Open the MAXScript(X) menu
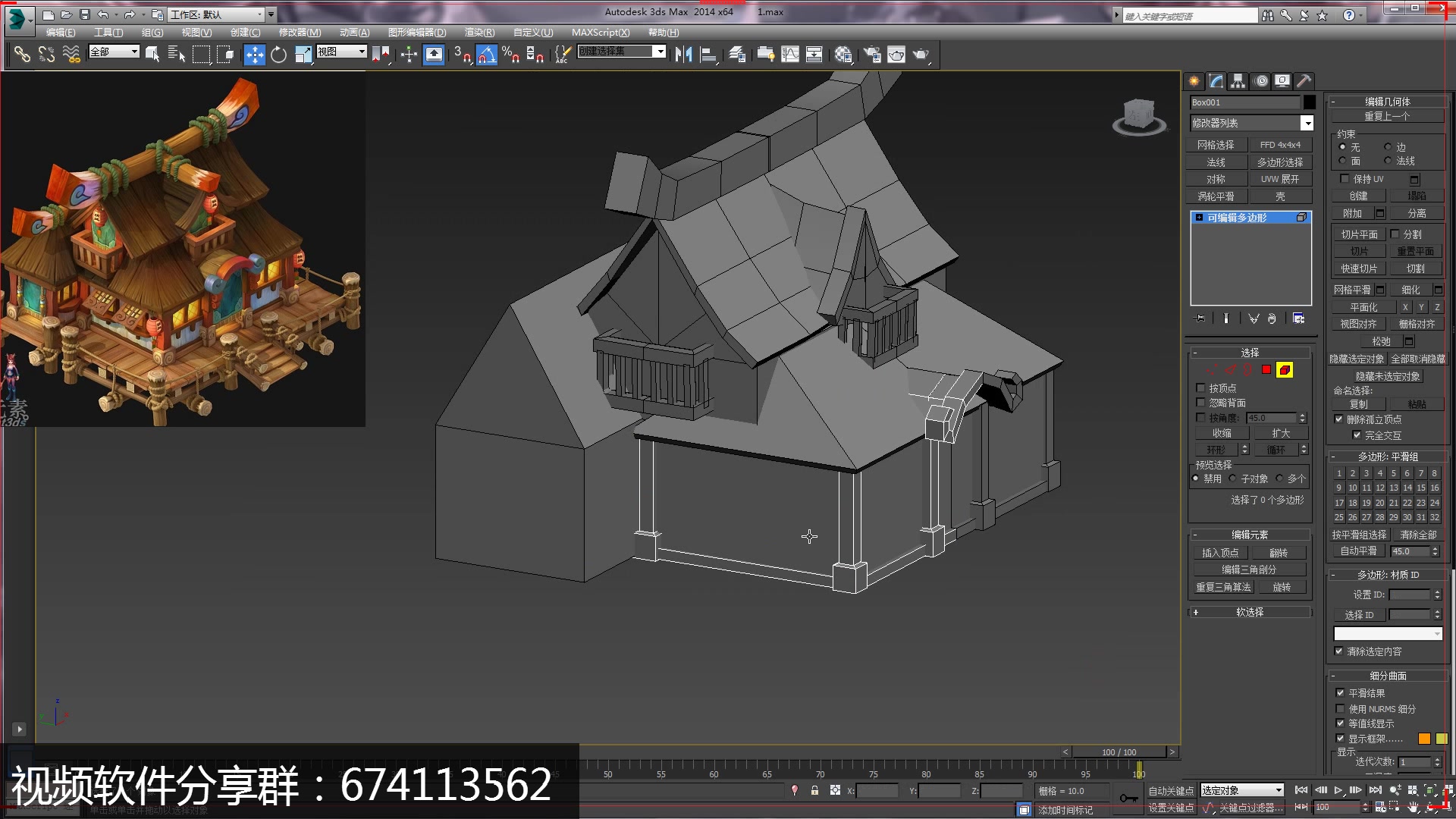1456x819 pixels. point(601,33)
